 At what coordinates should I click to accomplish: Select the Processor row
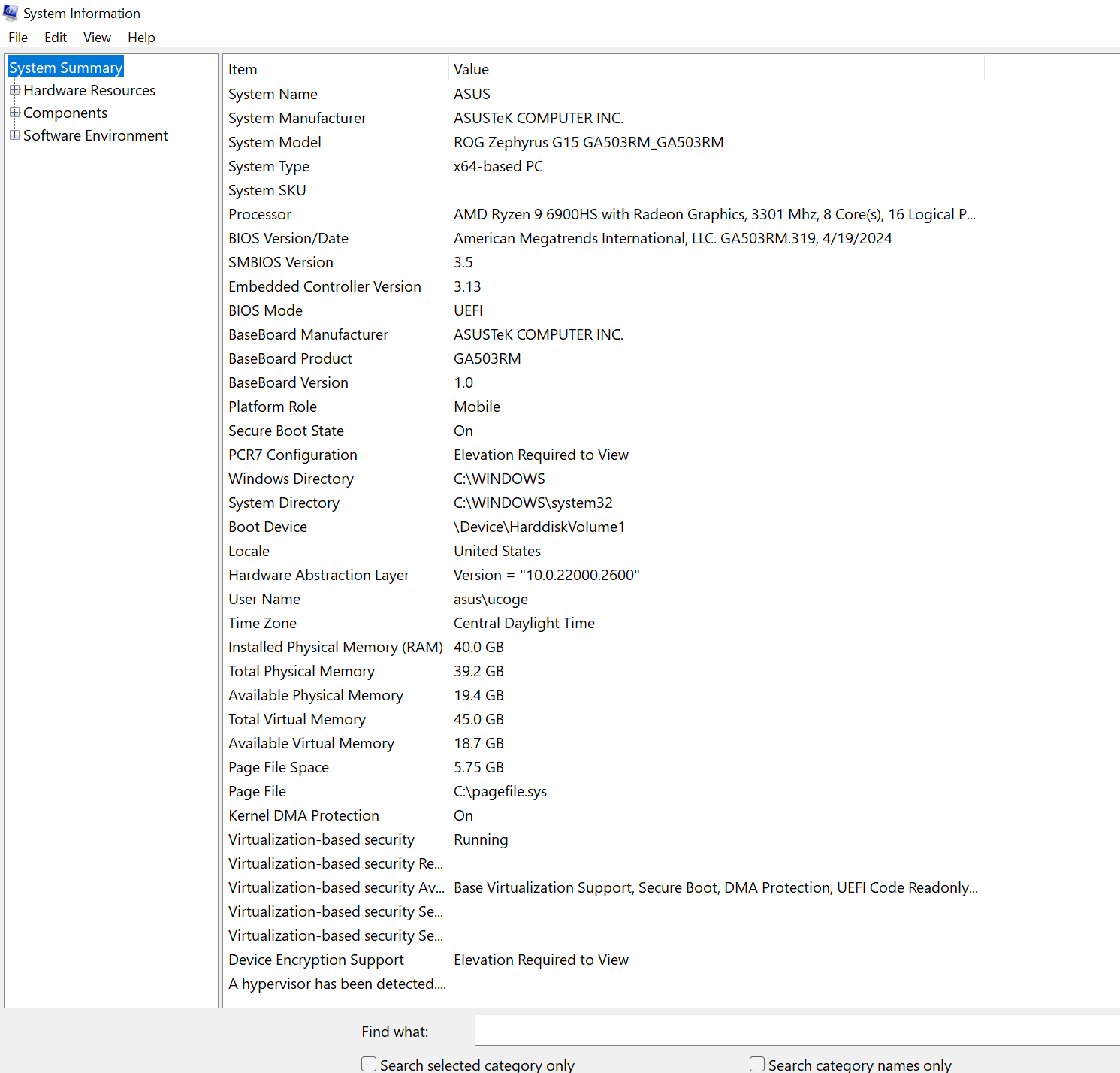click(604, 214)
